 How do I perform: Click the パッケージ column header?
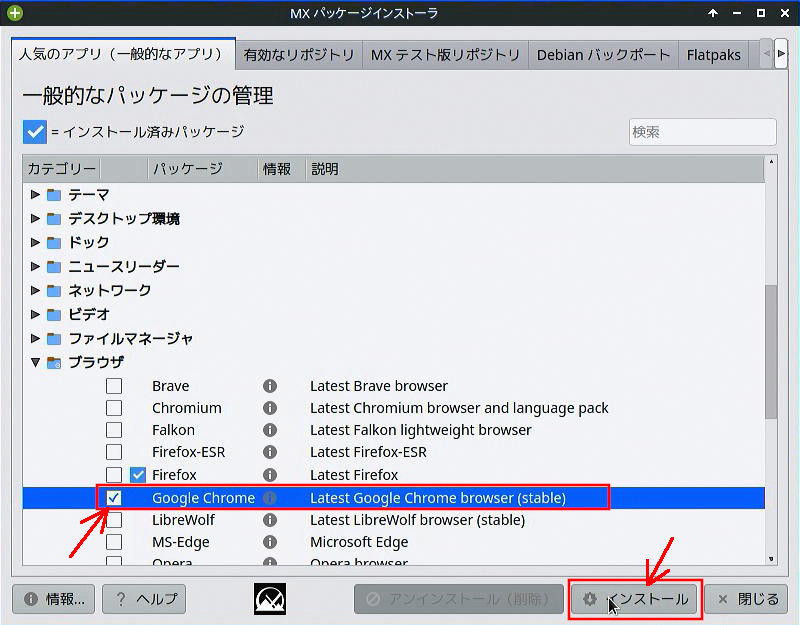(203, 168)
